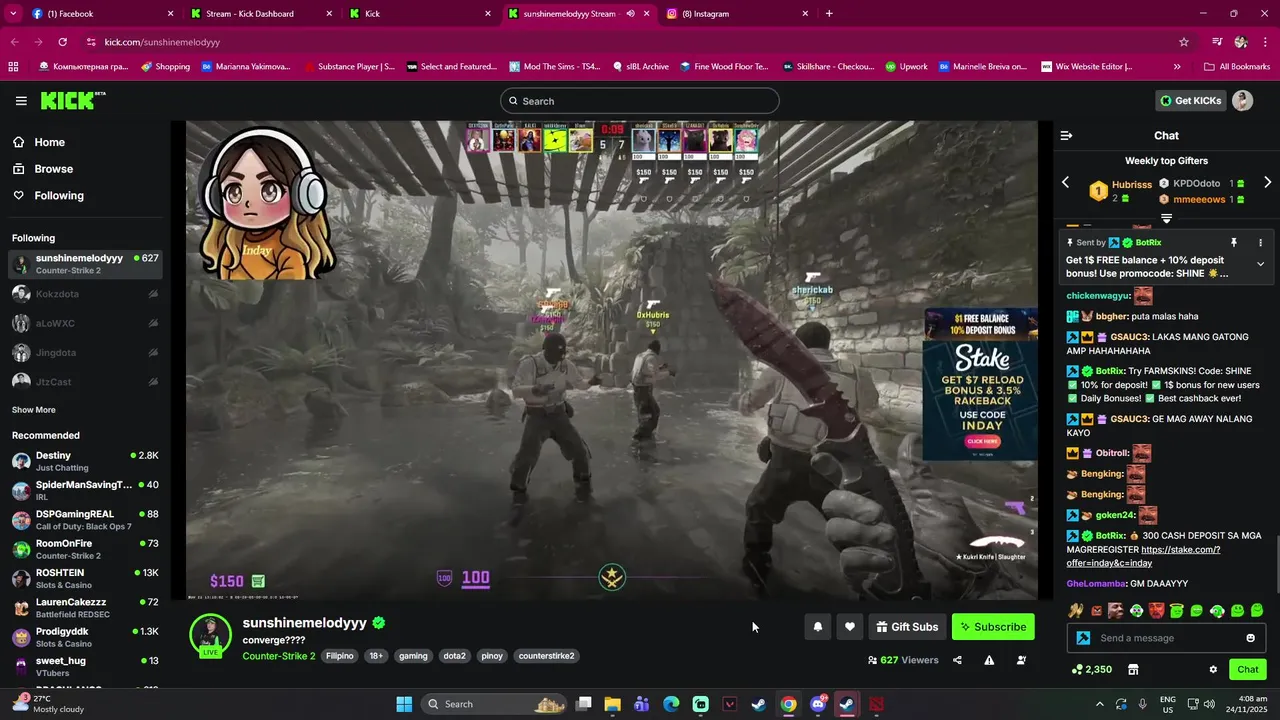This screenshot has width=1280, height=720.
Task: Show hidden system tray icons
Action: [1099, 704]
